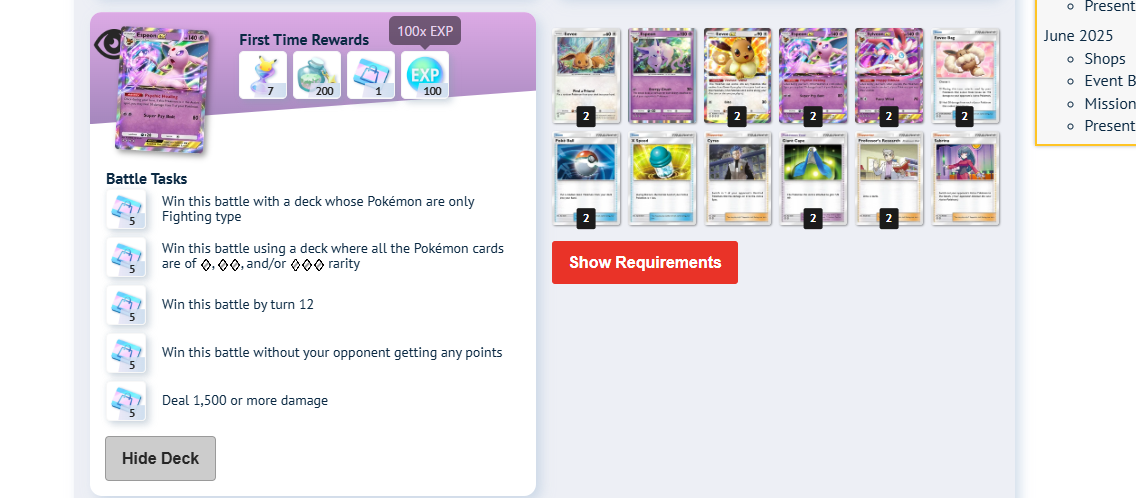1136x498 pixels.
Task: Click ticket icon beside turn 12 task
Action: (126, 305)
